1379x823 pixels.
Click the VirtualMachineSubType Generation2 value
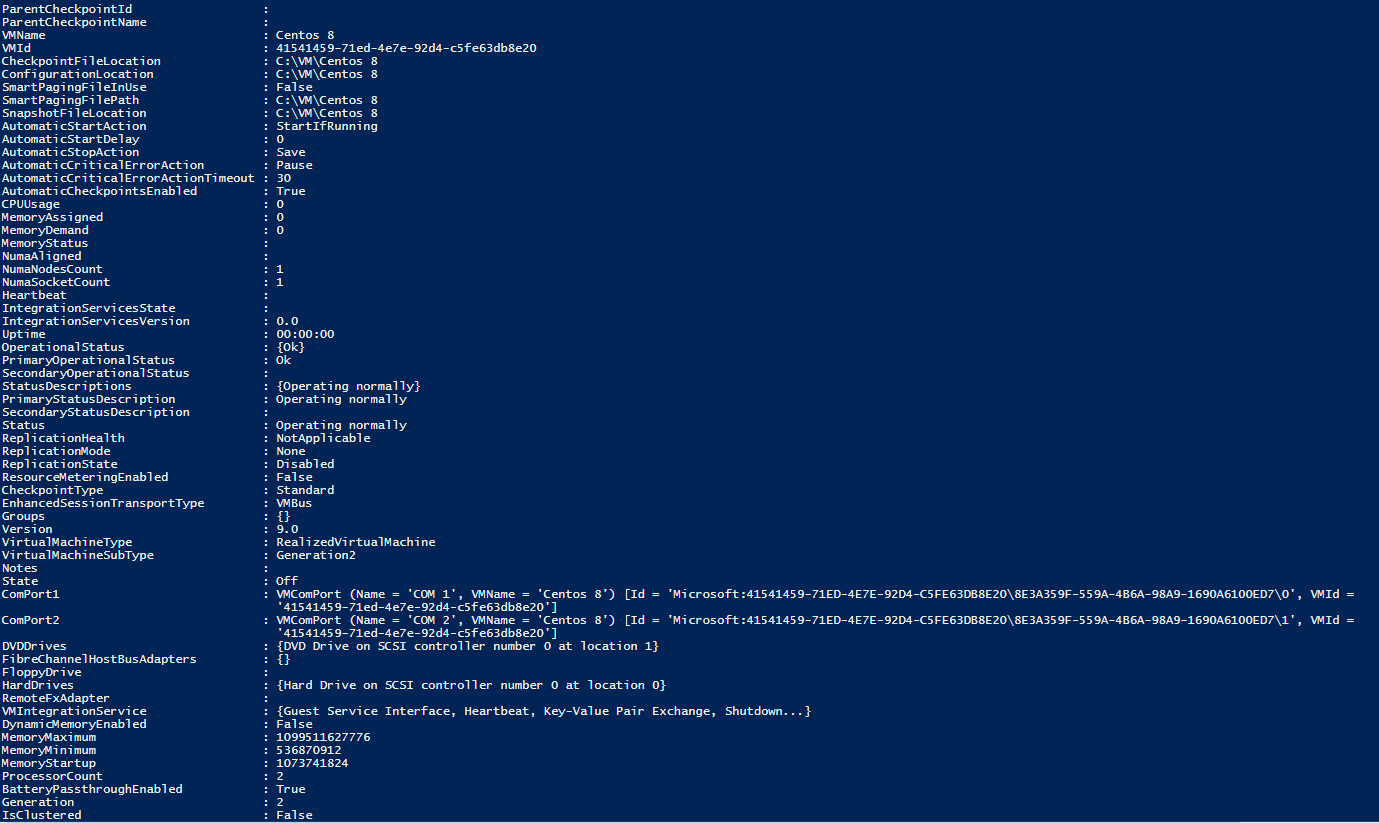316,555
